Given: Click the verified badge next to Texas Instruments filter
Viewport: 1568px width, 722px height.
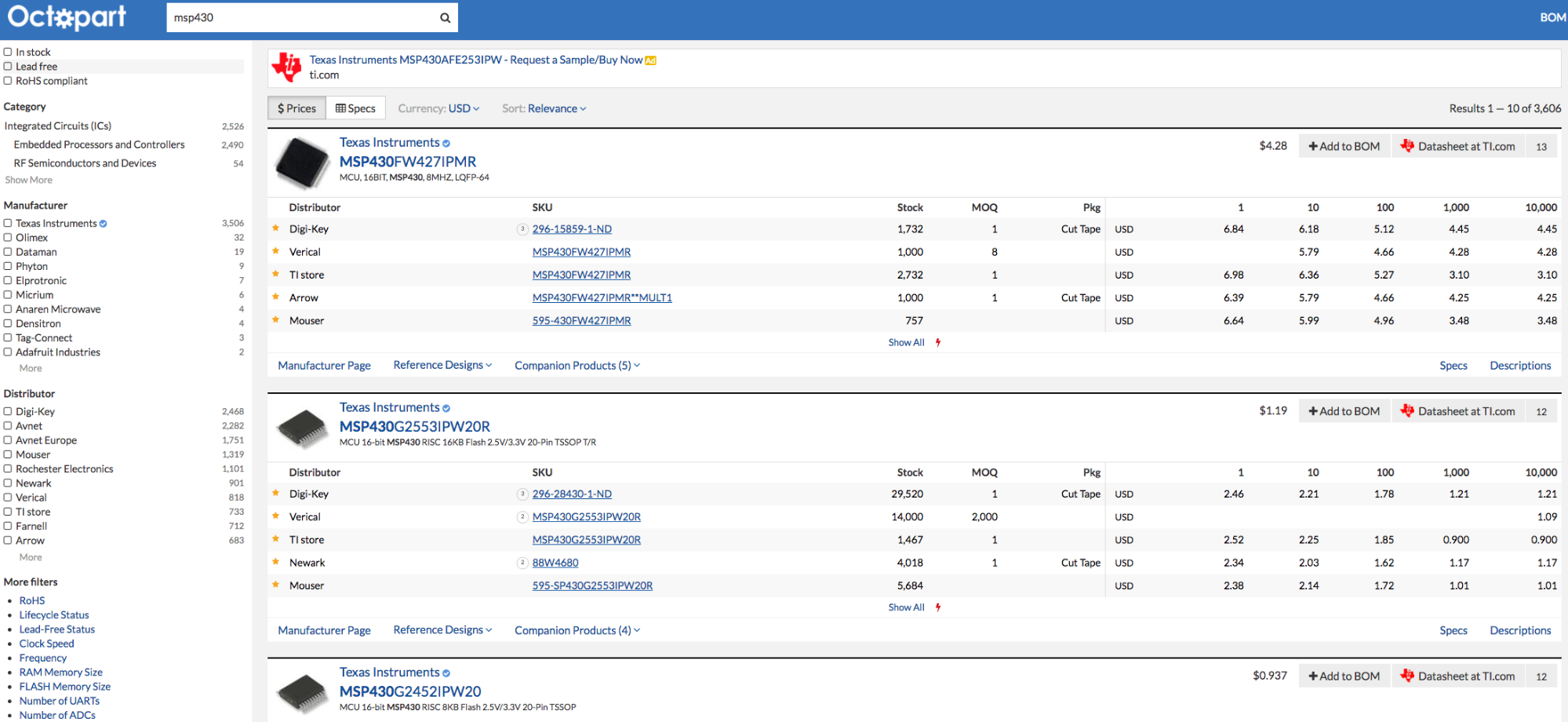Looking at the screenshot, I should tap(104, 224).
